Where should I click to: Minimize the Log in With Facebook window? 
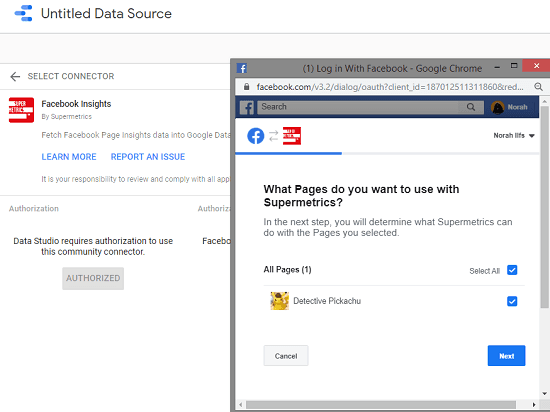497,67
